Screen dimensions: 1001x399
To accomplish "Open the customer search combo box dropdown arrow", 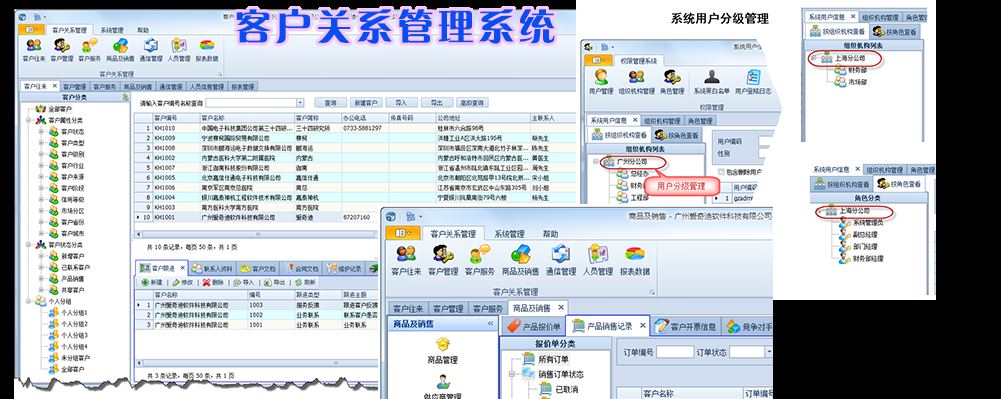I will (300, 103).
